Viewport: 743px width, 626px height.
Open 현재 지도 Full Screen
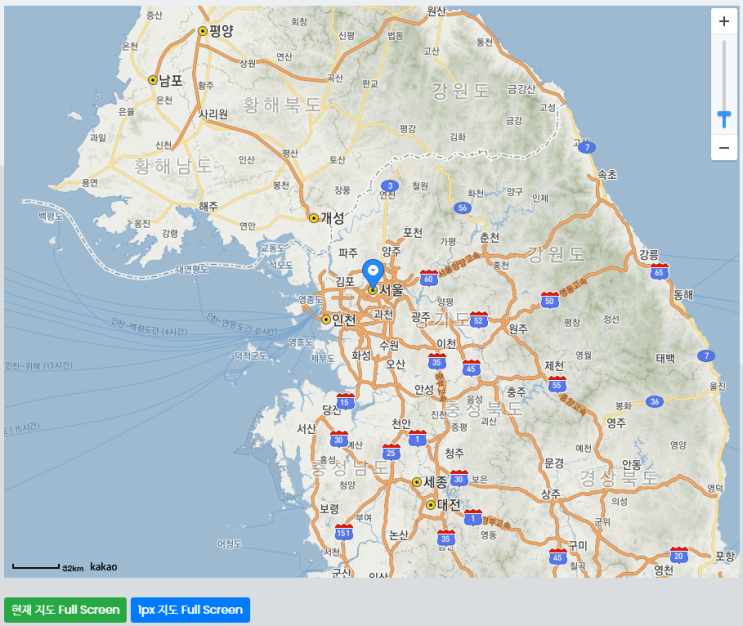pyautogui.click(x=64, y=609)
